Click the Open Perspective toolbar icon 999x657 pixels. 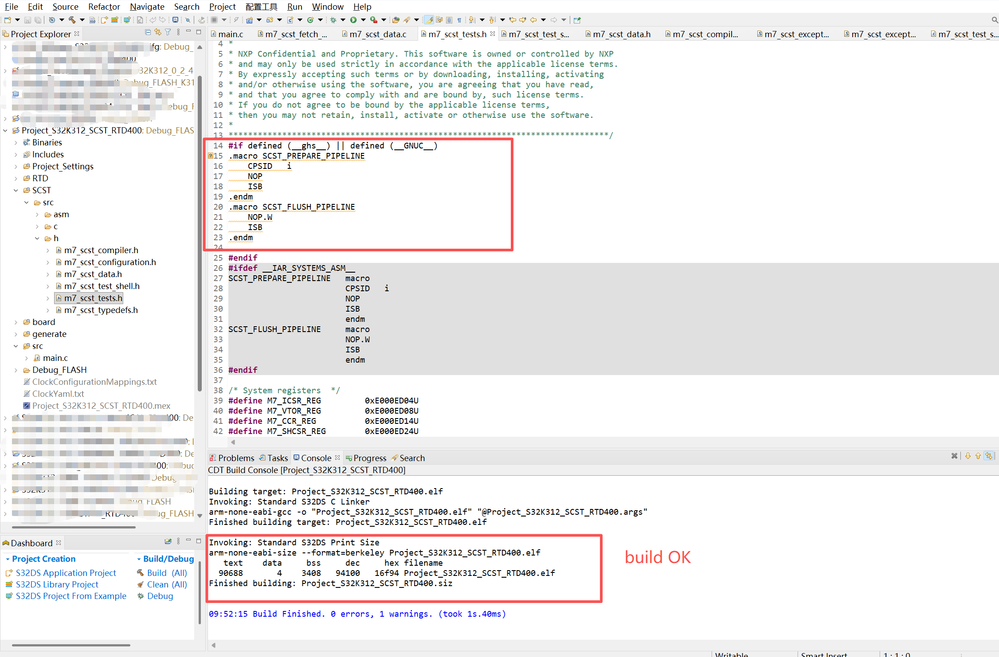577,20
